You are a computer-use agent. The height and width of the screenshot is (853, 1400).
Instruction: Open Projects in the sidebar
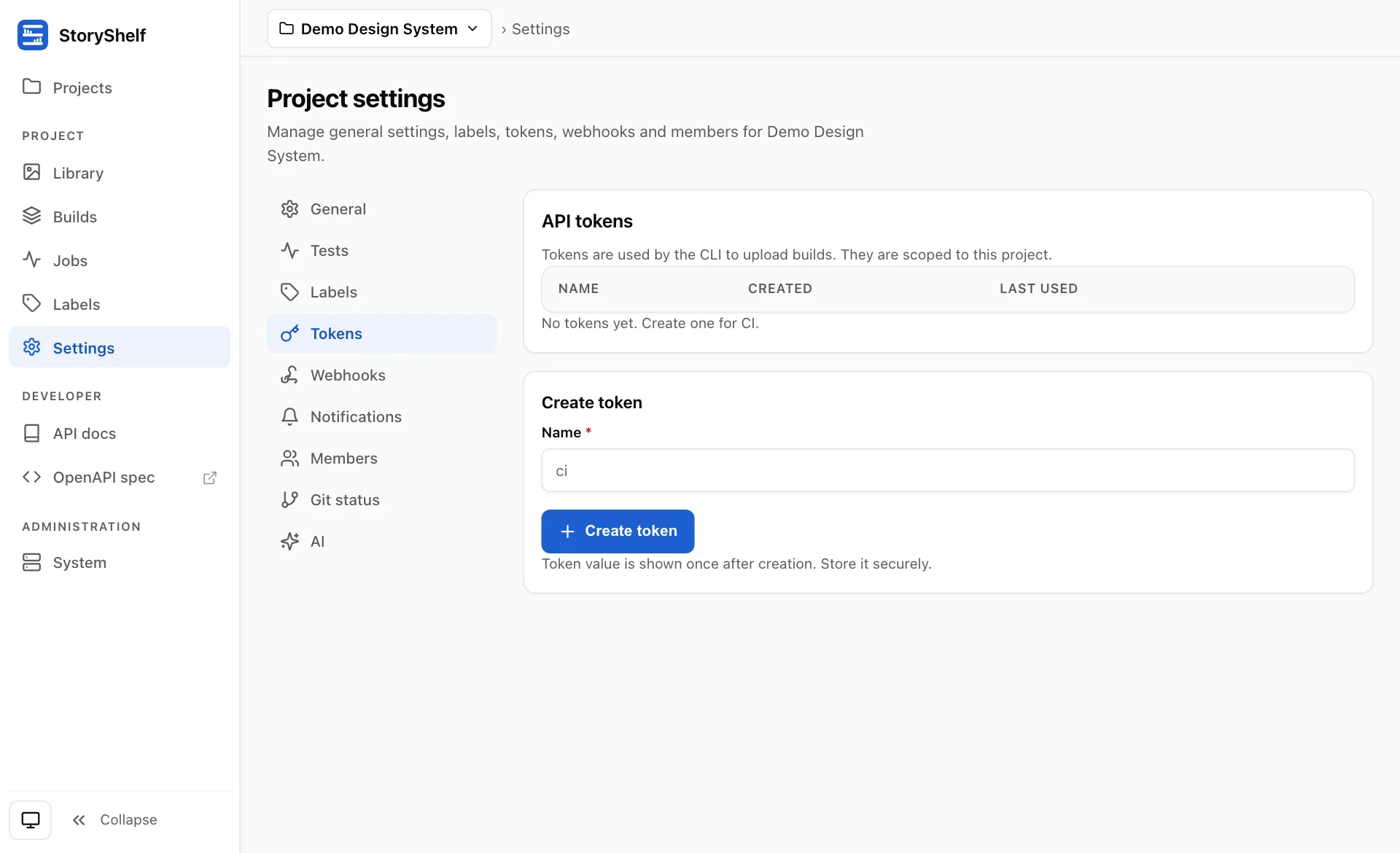tap(120, 87)
